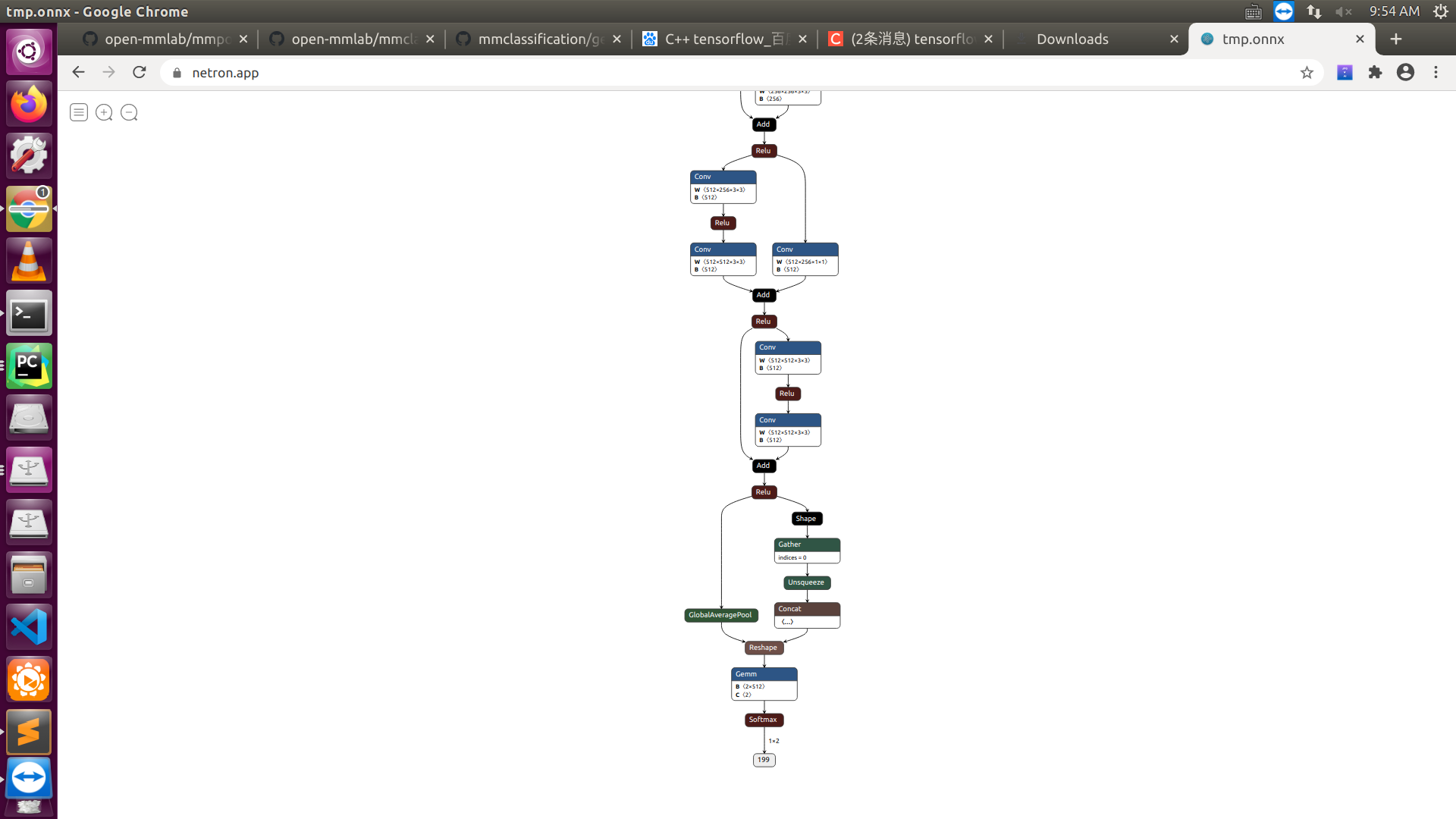
Task: Open the Netron hamburger menu
Action: pos(78,111)
